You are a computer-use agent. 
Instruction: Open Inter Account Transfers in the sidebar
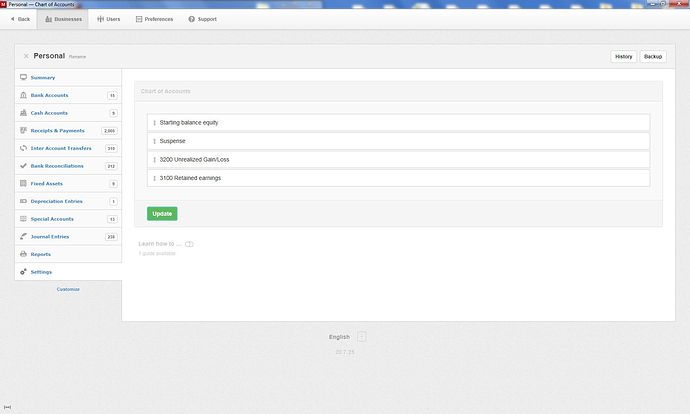[x=68, y=148]
